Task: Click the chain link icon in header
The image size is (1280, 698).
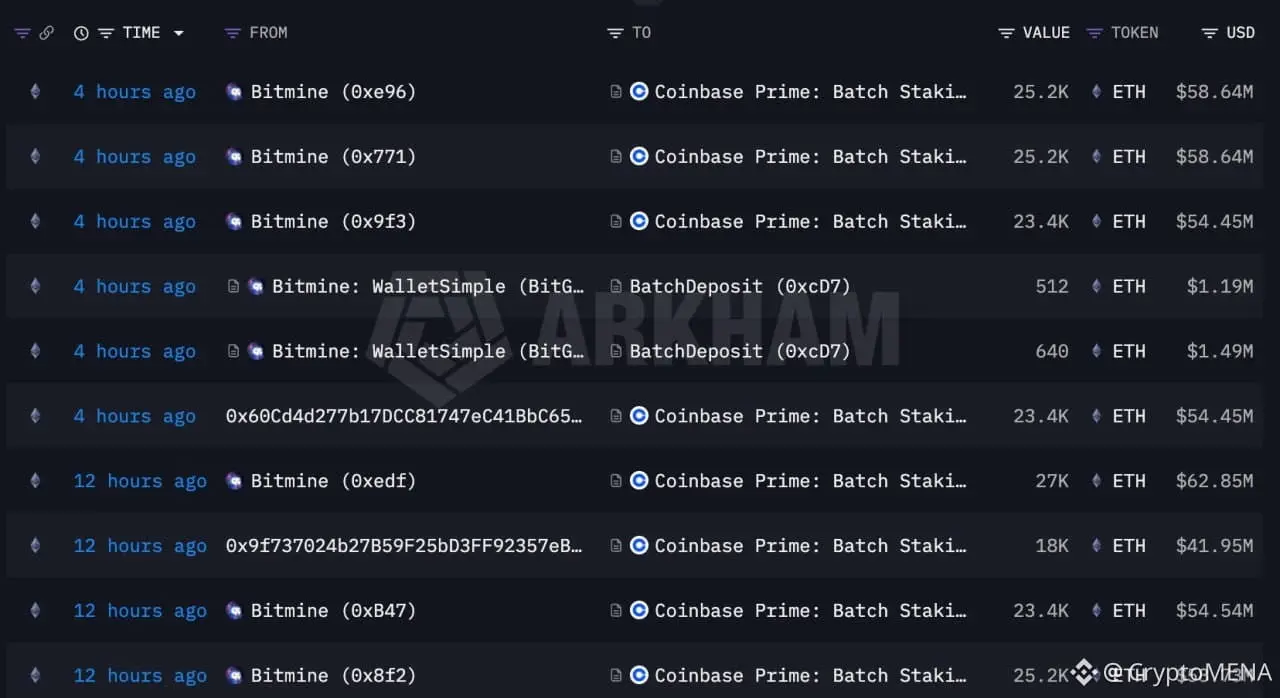Action: tap(46, 33)
